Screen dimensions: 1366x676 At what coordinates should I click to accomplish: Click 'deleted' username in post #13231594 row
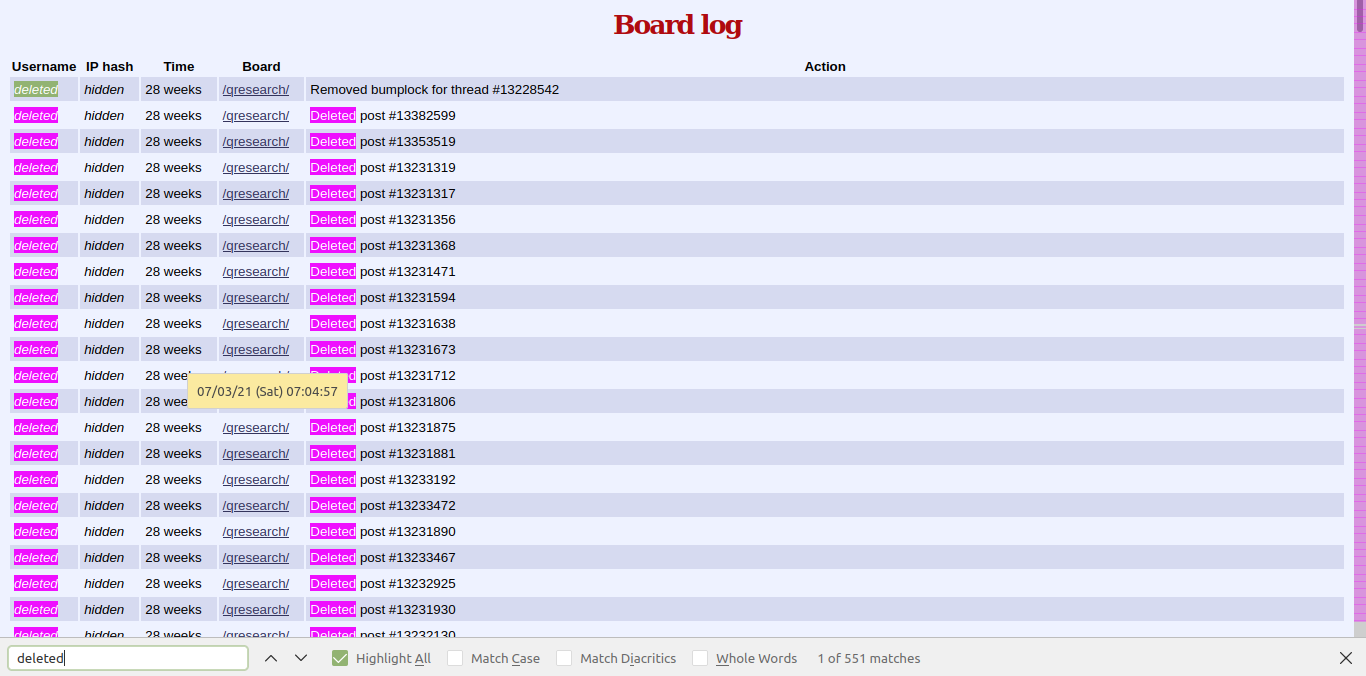pyautogui.click(x=36, y=298)
